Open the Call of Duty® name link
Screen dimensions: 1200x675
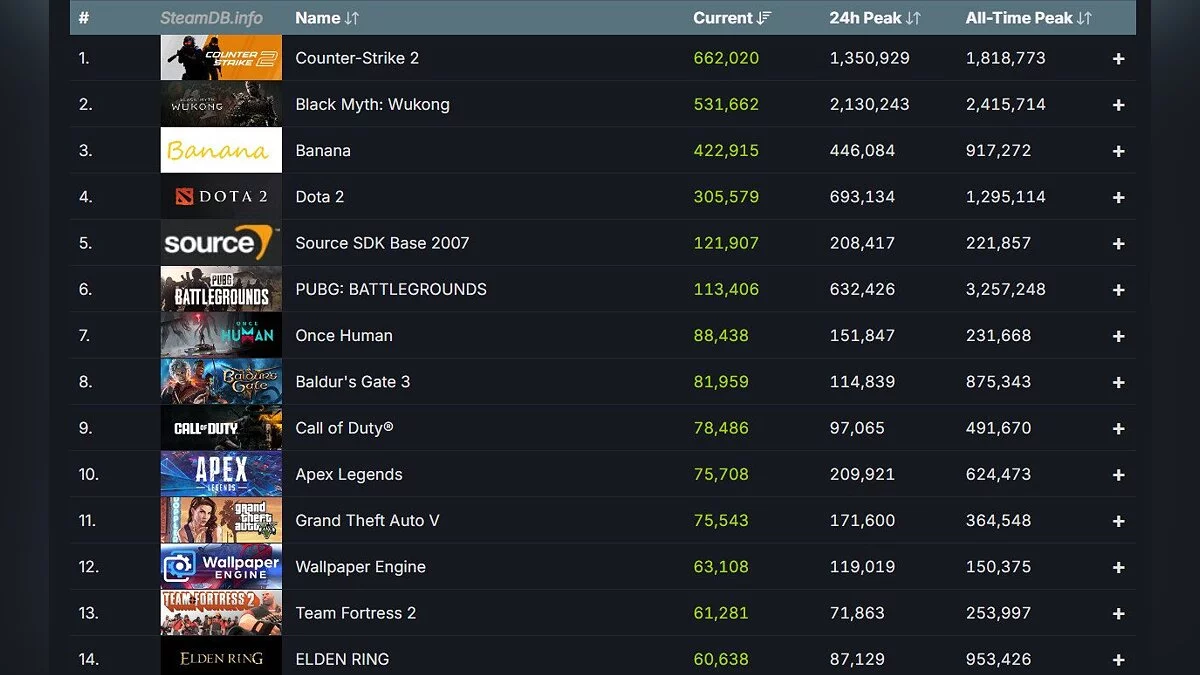coord(345,428)
